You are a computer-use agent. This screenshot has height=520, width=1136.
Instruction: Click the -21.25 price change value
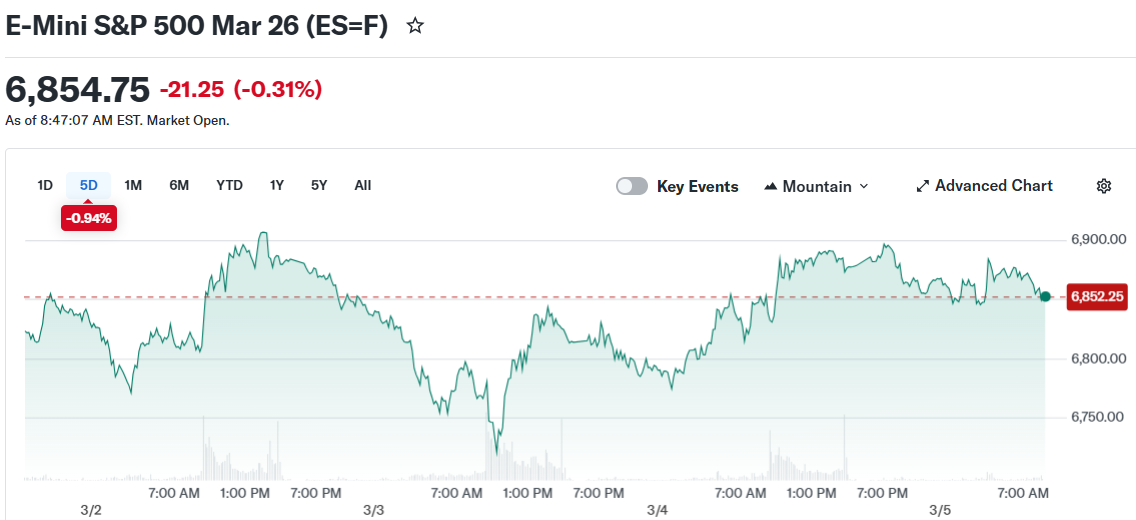click(x=193, y=91)
